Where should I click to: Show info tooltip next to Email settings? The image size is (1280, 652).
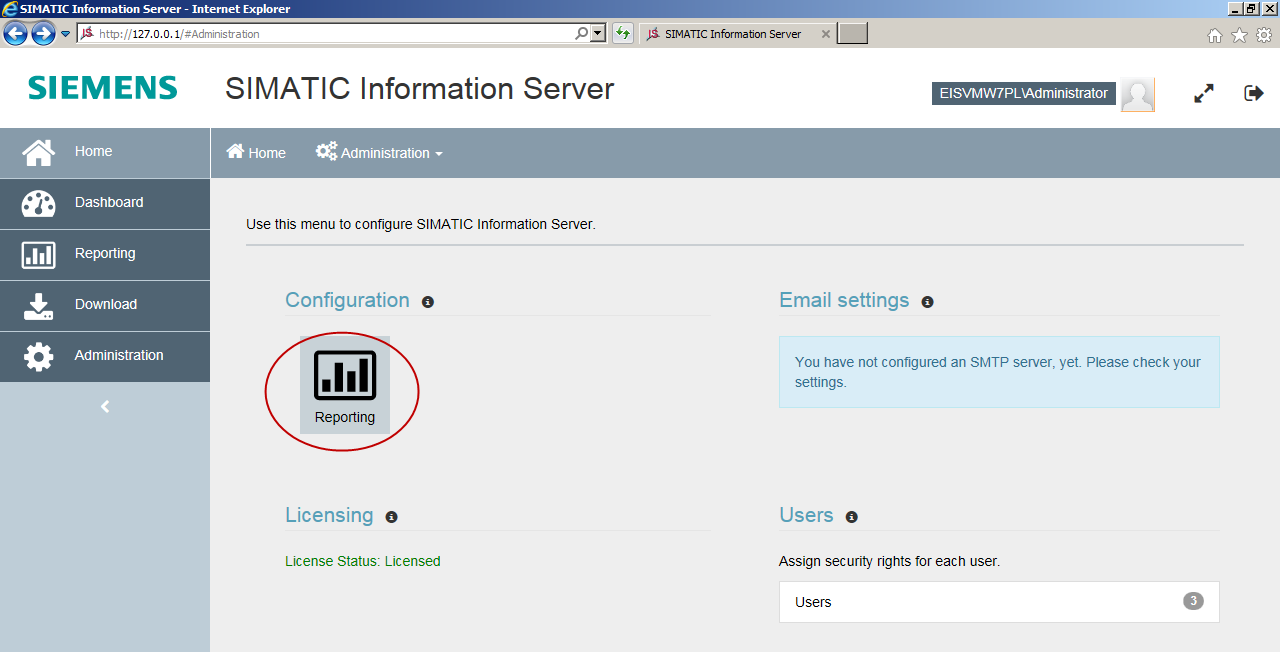pyautogui.click(x=927, y=302)
